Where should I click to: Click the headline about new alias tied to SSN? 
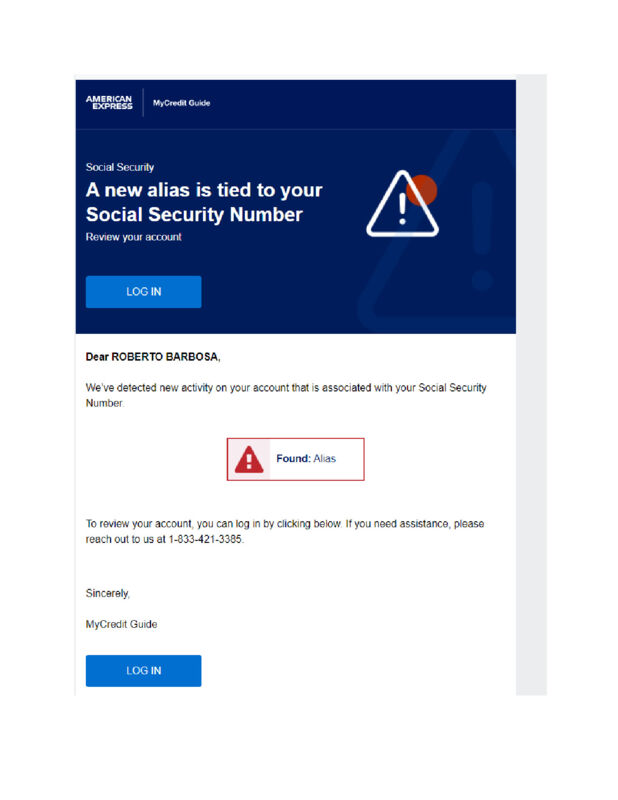(204, 202)
